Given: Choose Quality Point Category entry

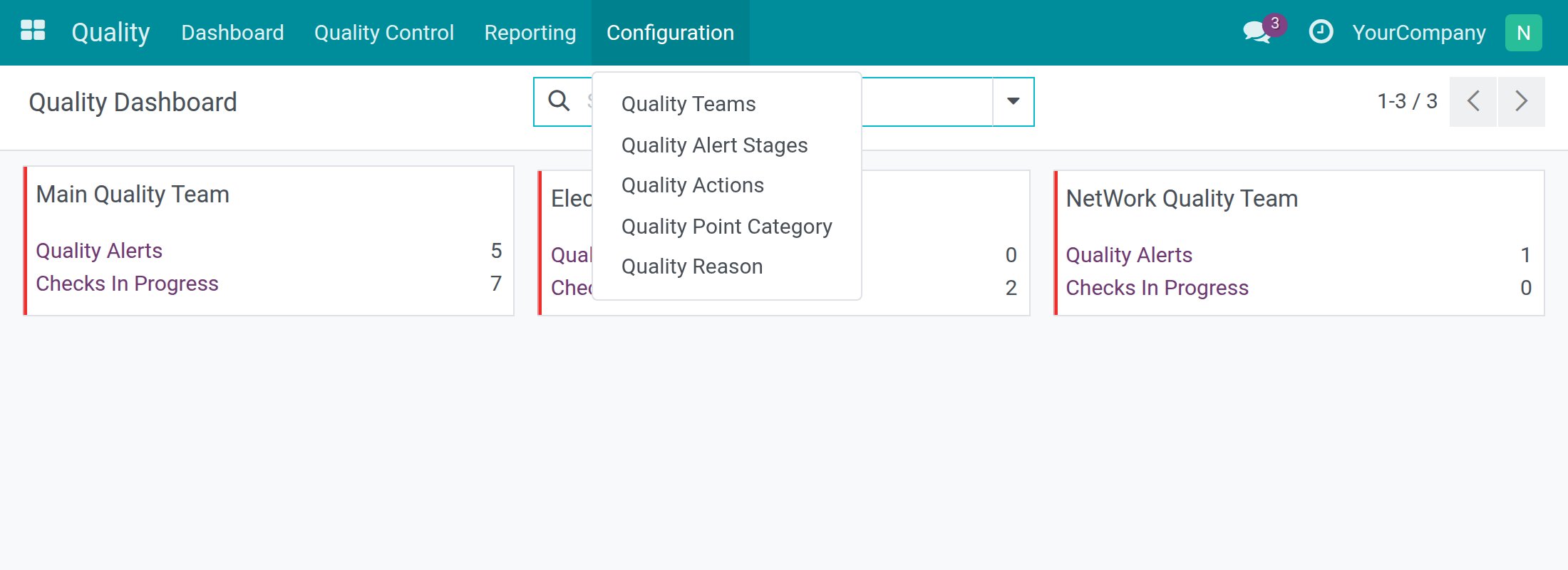Looking at the screenshot, I should pyautogui.click(x=726, y=227).
